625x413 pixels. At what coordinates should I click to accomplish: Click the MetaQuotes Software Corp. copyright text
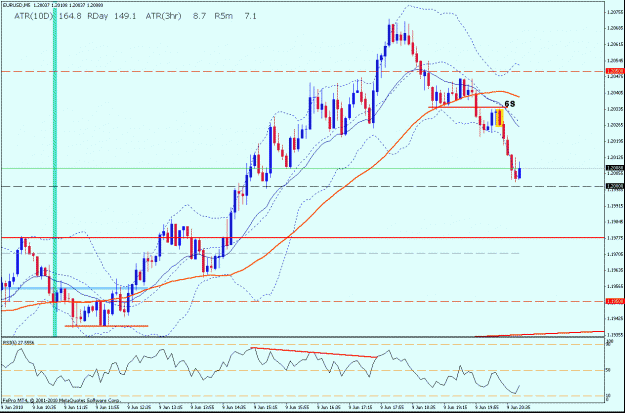coord(61,400)
